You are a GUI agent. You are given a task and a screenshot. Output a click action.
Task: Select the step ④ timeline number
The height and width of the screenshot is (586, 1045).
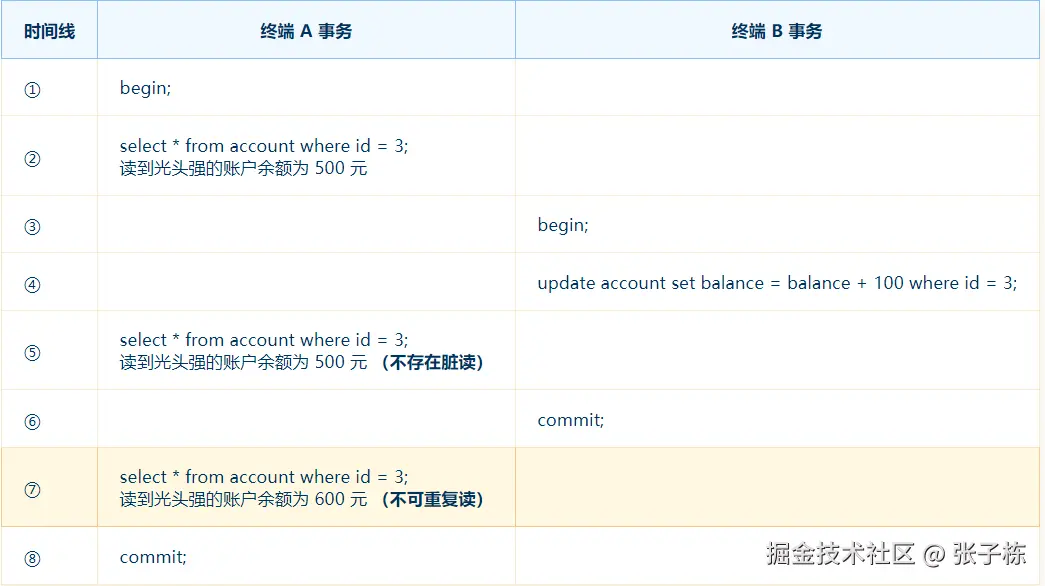[x=32, y=285]
